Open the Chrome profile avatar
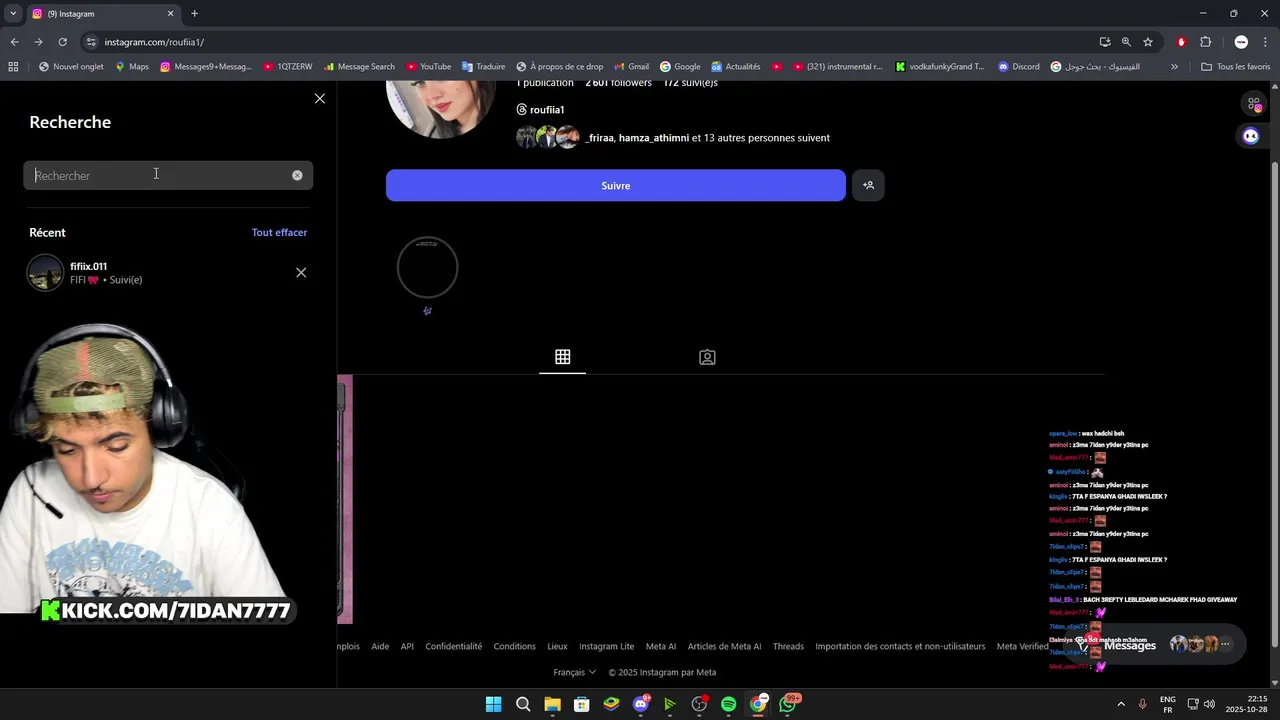The image size is (1280, 720). click(x=1241, y=42)
